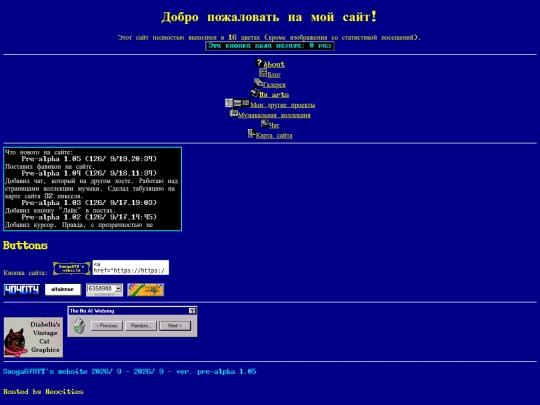This screenshot has height=405, width=540.
Task: Click the Previous button in the webring
Action: 107,326
